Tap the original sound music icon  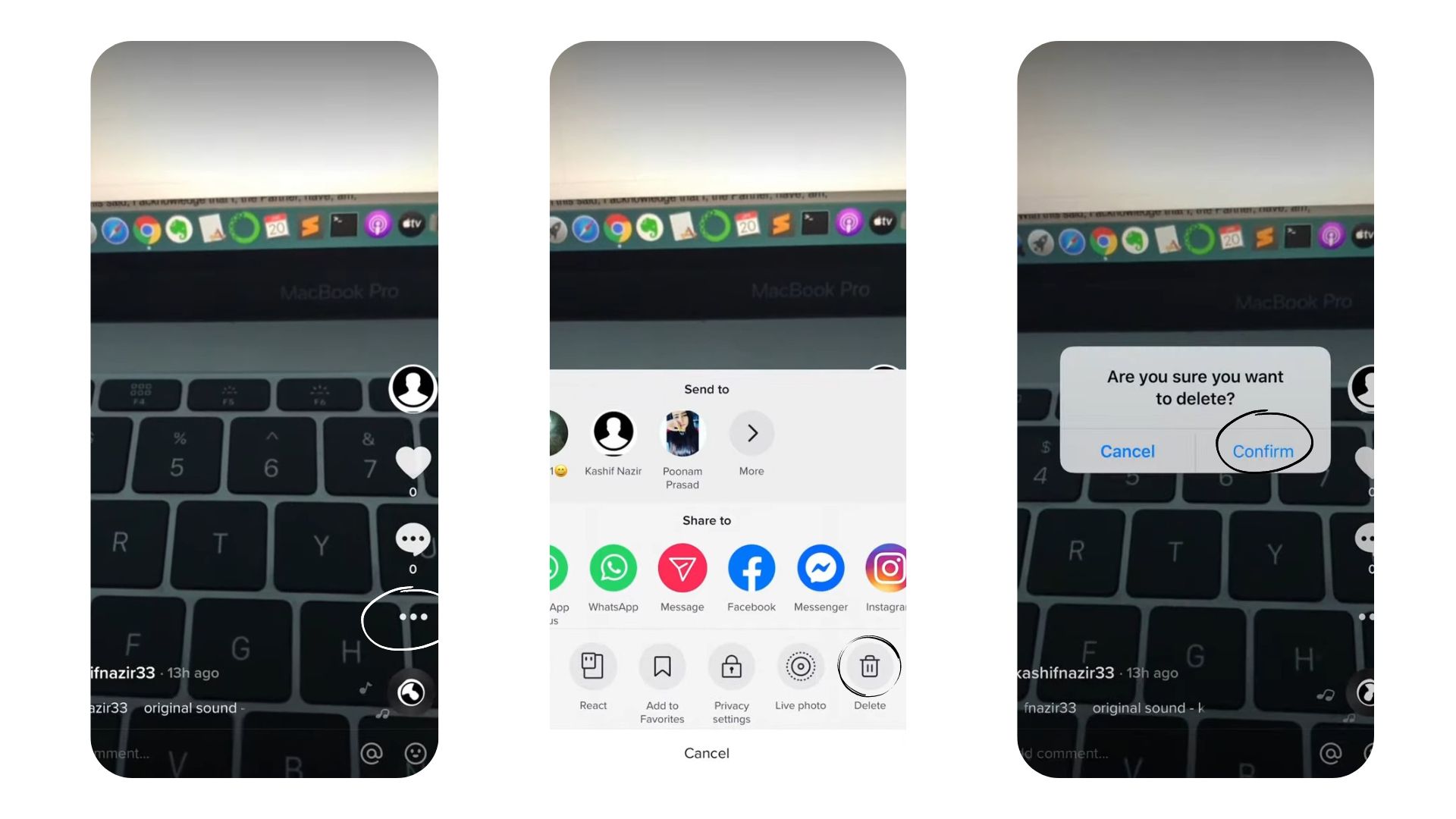pos(413,691)
